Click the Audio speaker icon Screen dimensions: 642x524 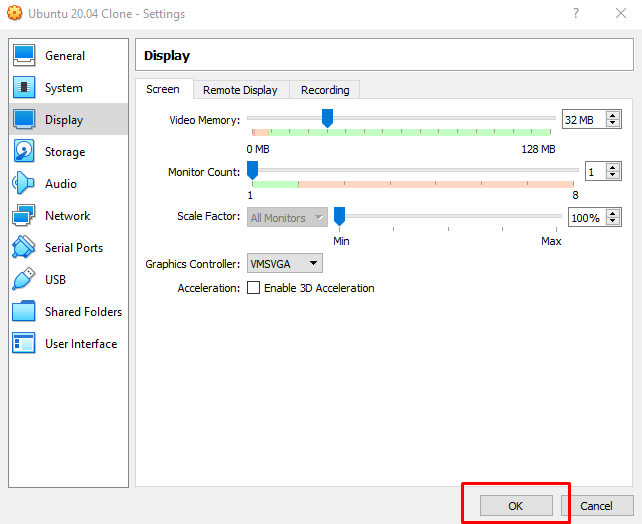24,183
